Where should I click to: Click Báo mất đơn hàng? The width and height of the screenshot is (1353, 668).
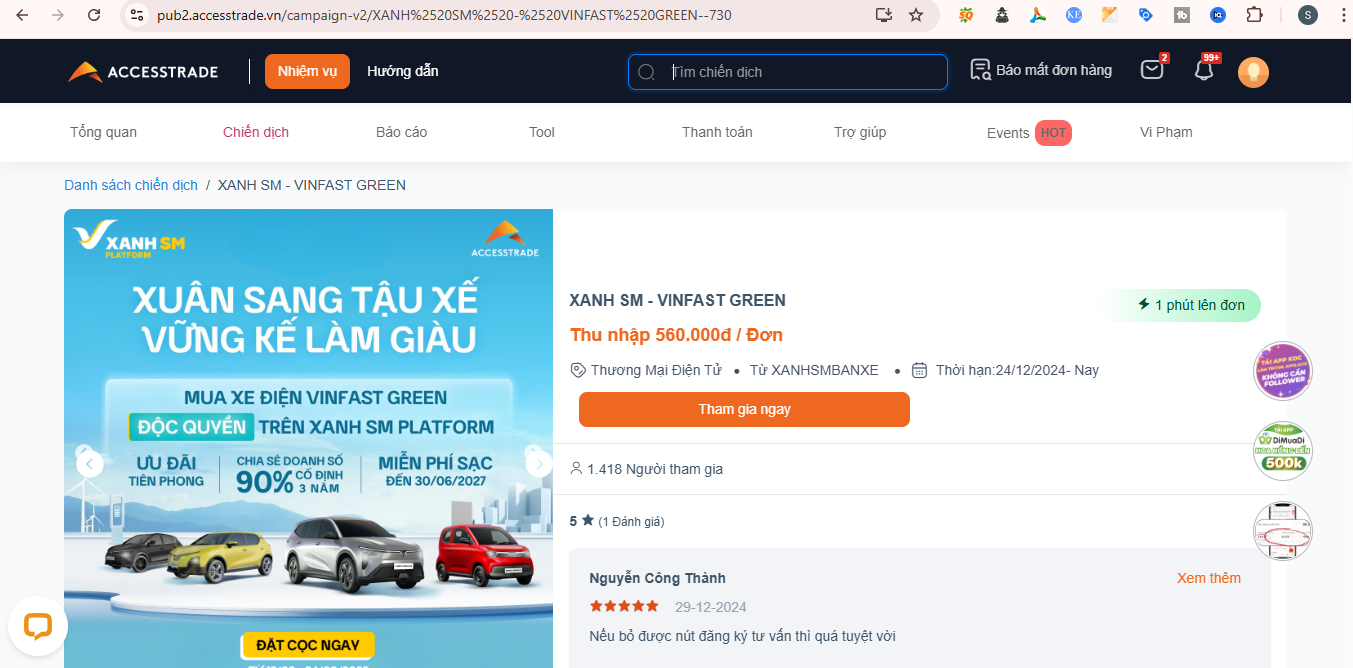coord(1041,70)
